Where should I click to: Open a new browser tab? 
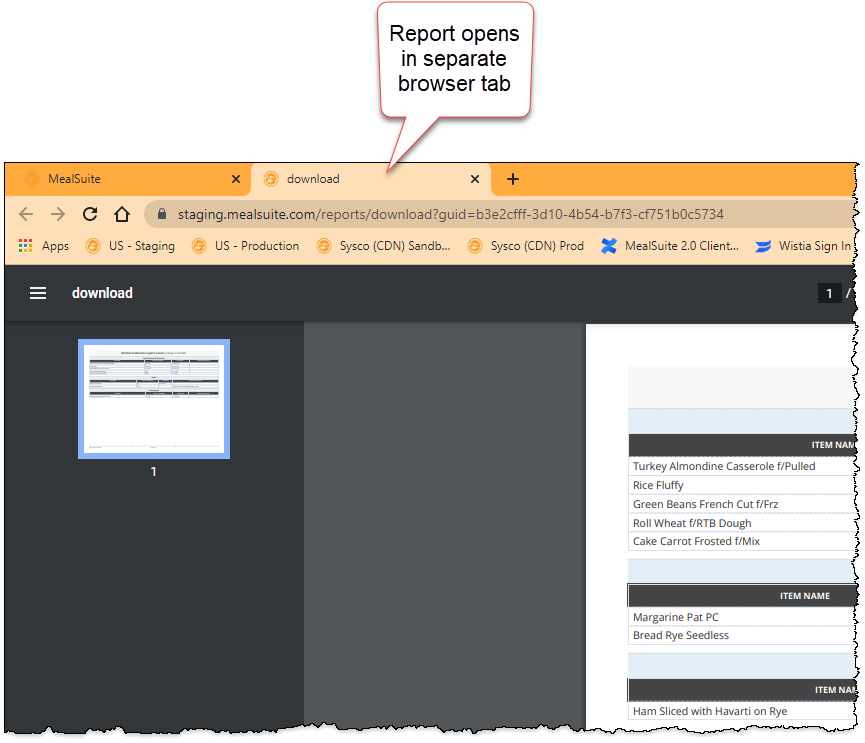coord(512,179)
